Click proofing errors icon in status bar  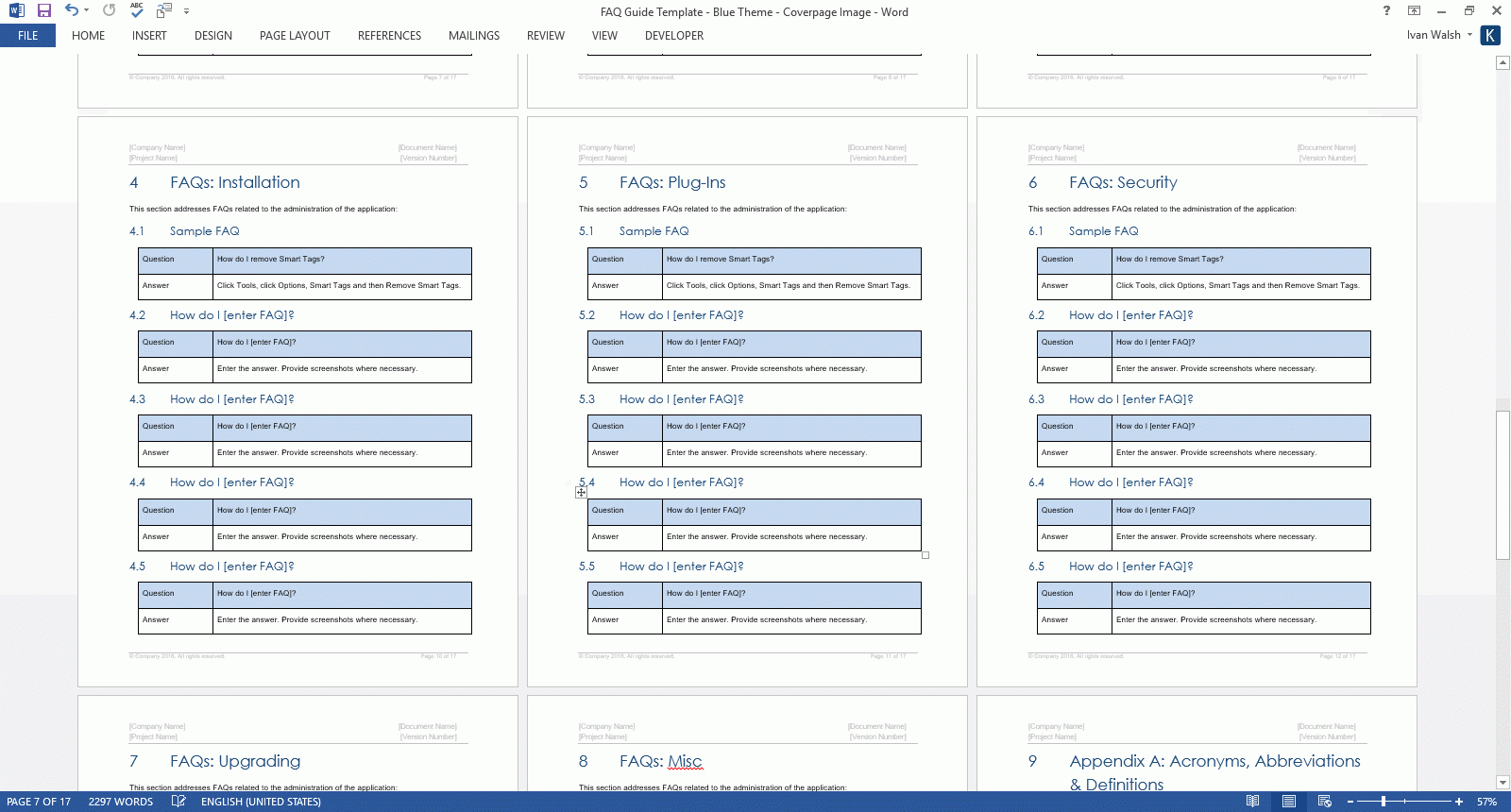178,802
